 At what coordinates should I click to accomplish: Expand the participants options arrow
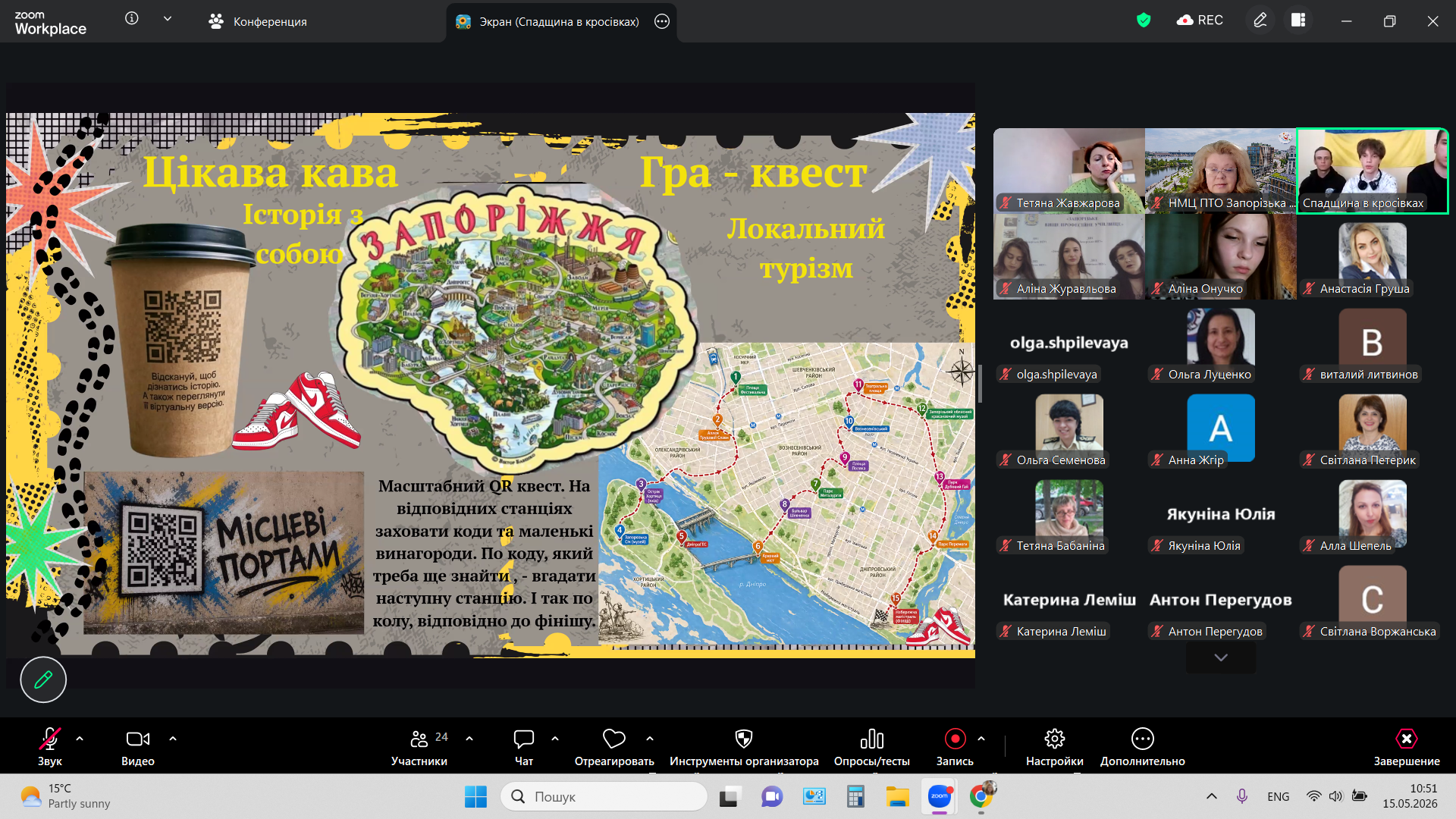pos(469,739)
